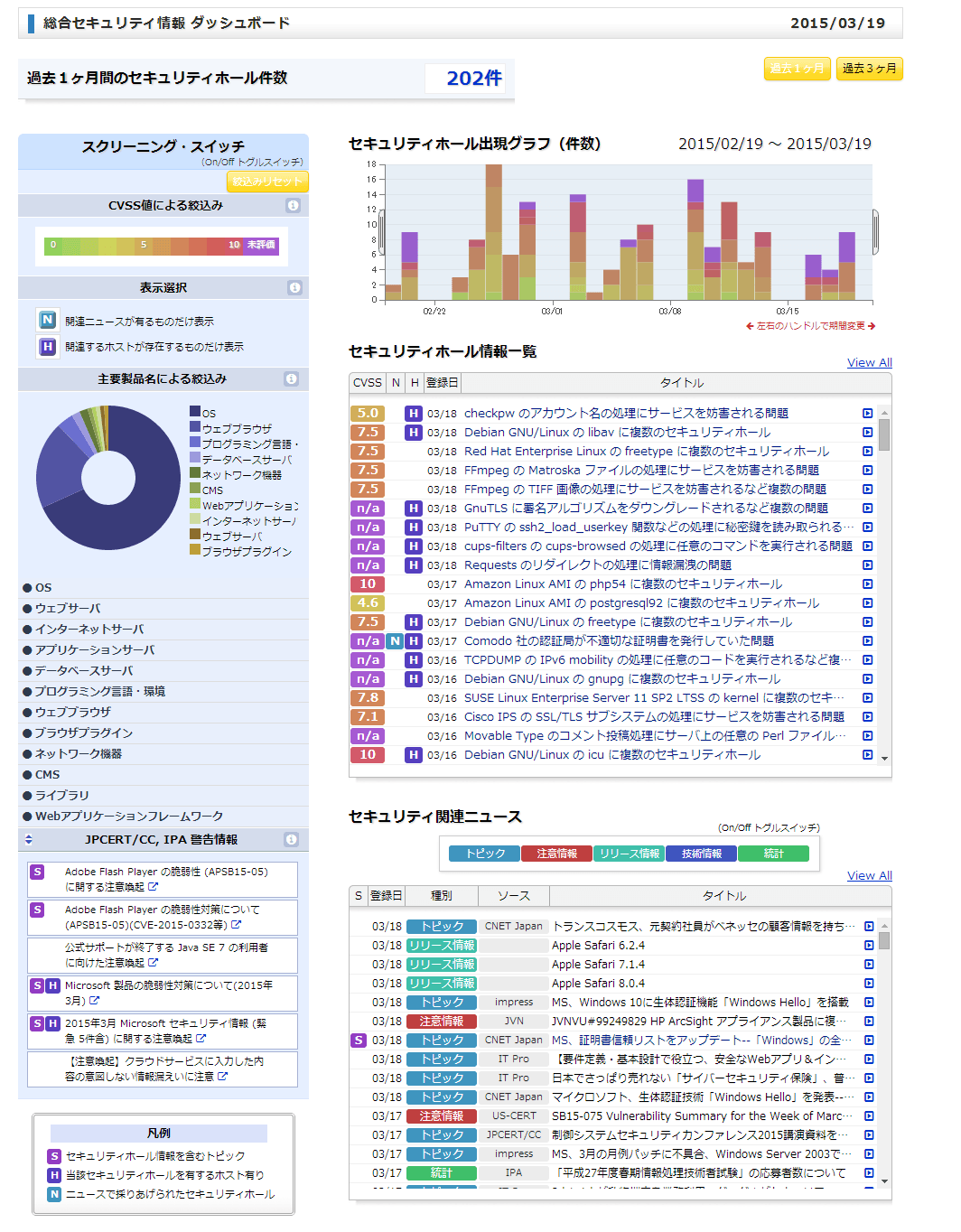Toggle the 統計 news filter switch
The image size is (961, 1232).
coord(773,854)
